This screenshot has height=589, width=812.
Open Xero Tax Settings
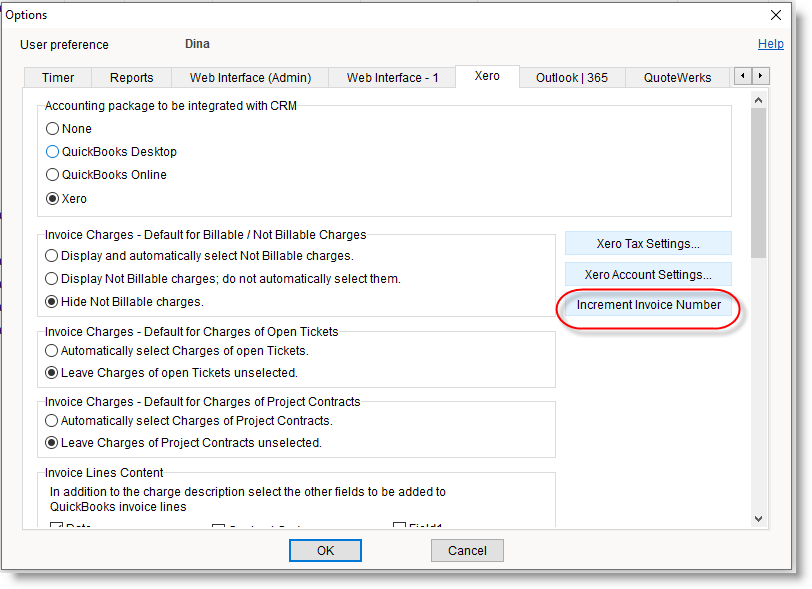pyautogui.click(x=647, y=243)
